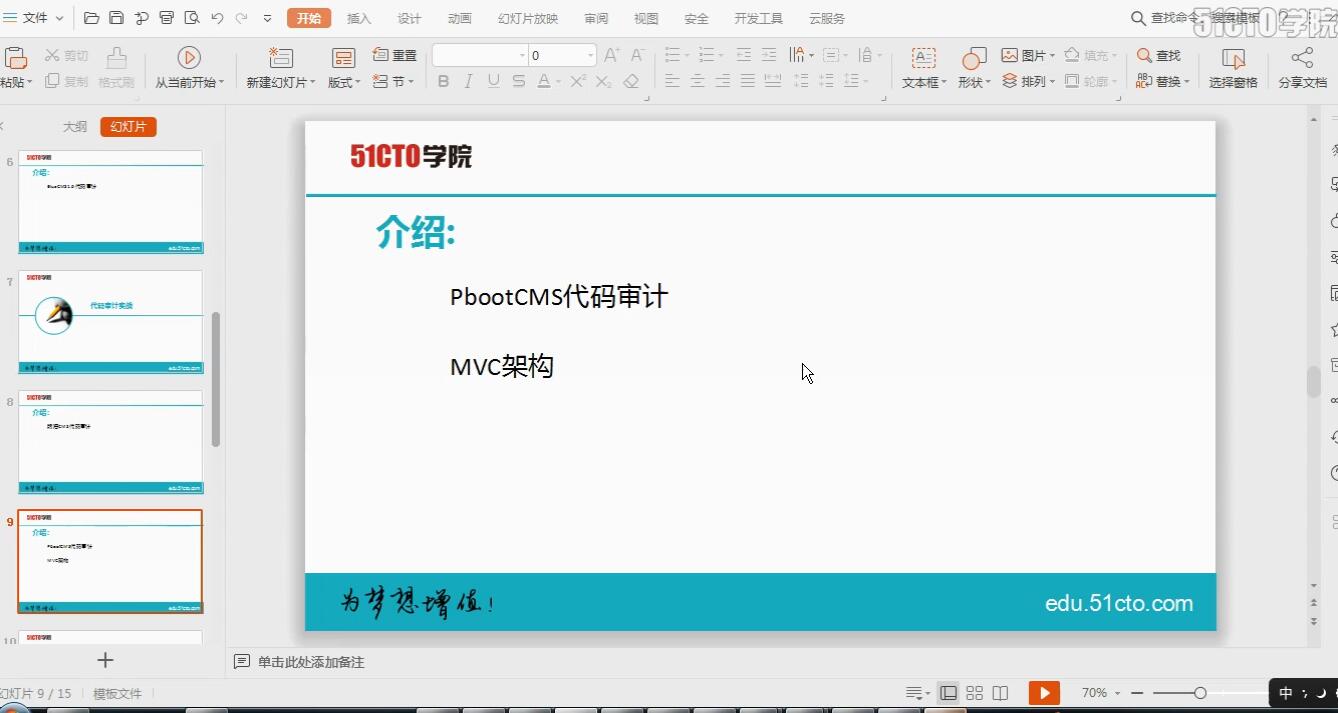Screen dimensions: 1338x713
Task: Toggle italic formatting
Action: pyautogui.click(x=468, y=82)
